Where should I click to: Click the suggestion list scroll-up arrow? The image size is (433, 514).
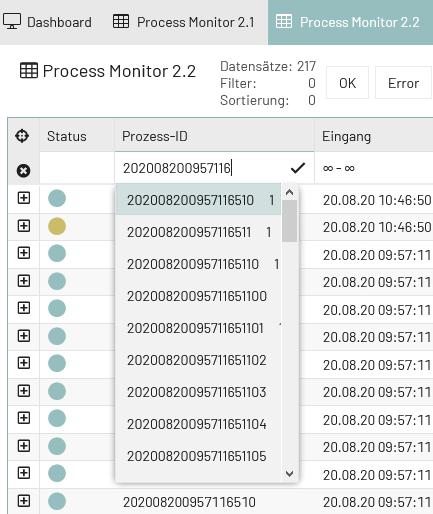pos(289,192)
